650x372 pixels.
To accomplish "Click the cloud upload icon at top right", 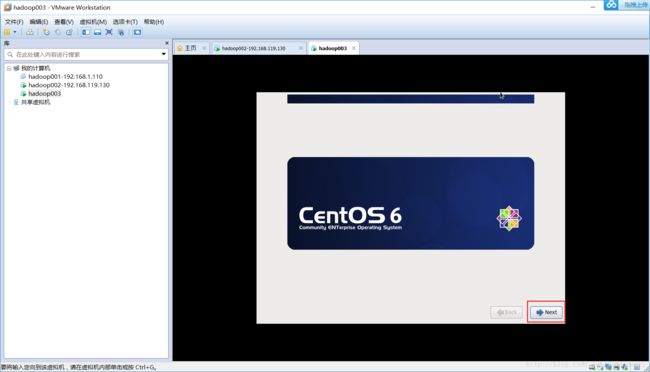I will [x=611, y=5].
